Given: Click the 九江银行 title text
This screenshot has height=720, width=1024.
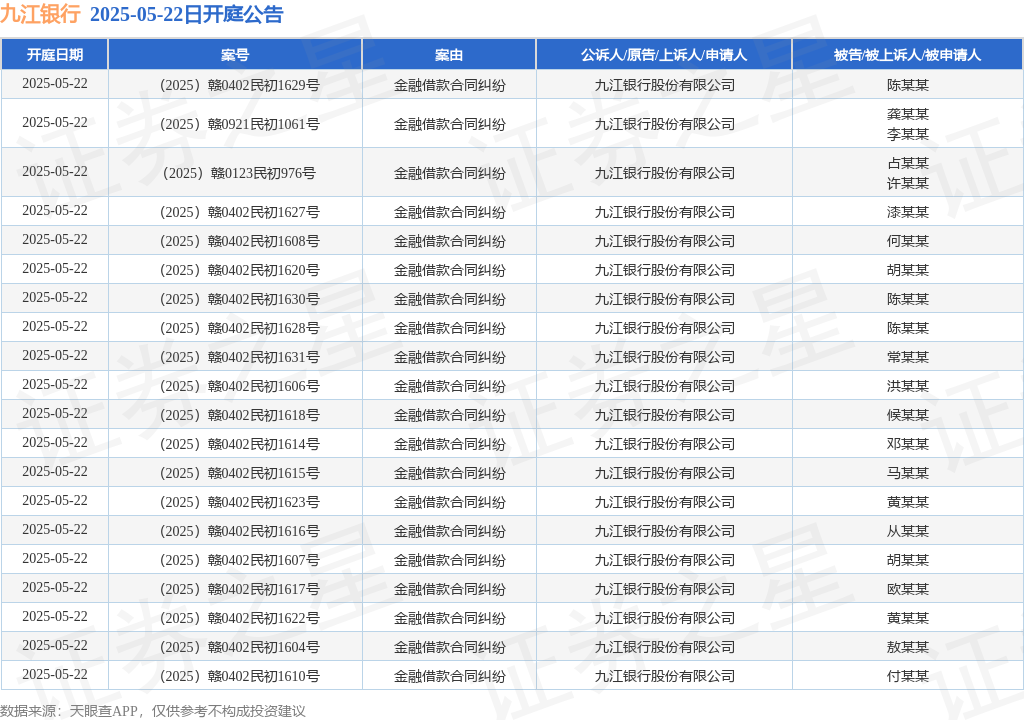Looking at the screenshot, I should (x=40, y=14).
